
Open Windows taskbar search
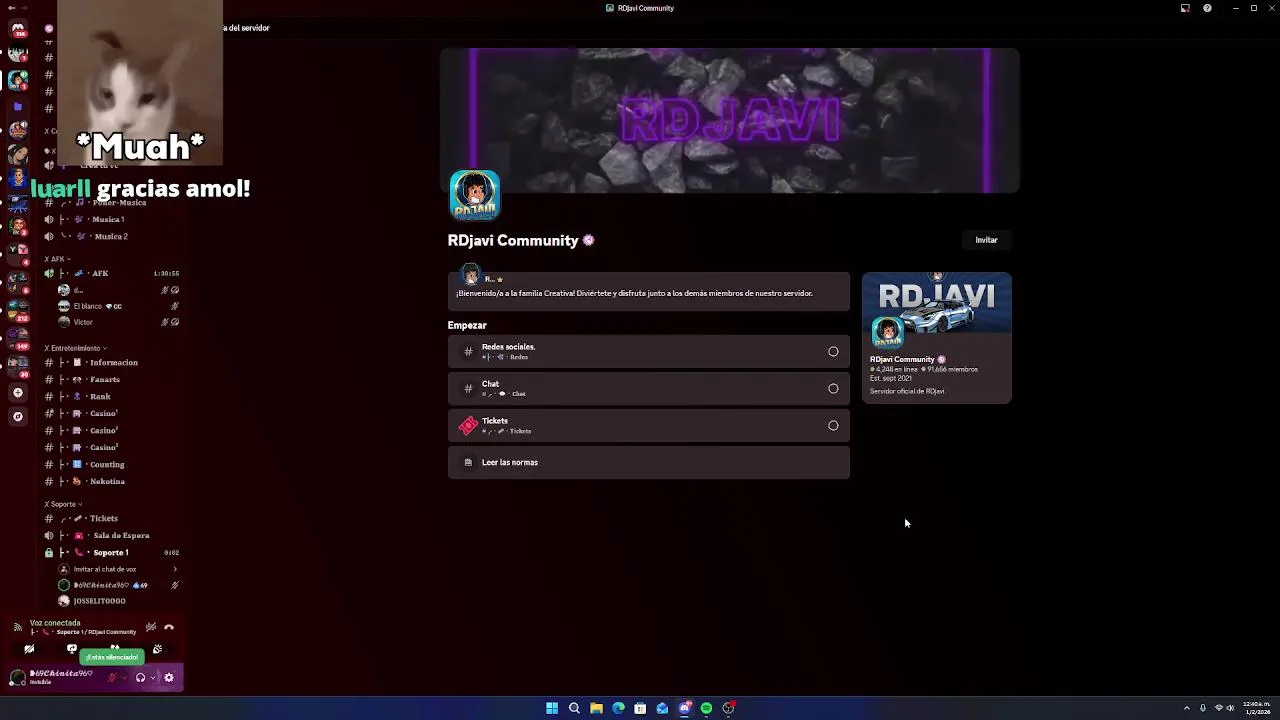click(x=574, y=708)
